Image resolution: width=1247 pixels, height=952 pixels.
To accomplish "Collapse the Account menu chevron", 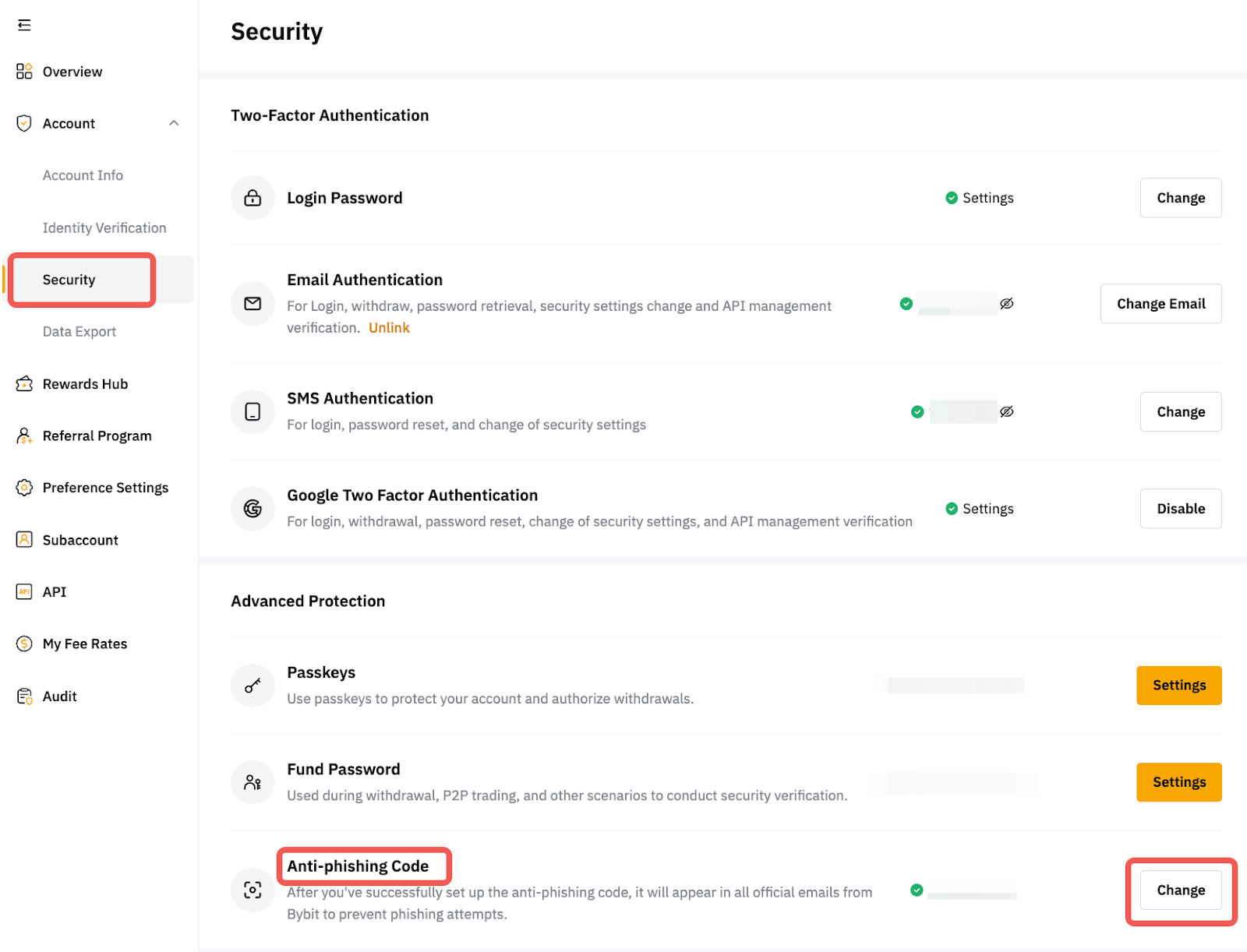I will pyautogui.click(x=174, y=123).
